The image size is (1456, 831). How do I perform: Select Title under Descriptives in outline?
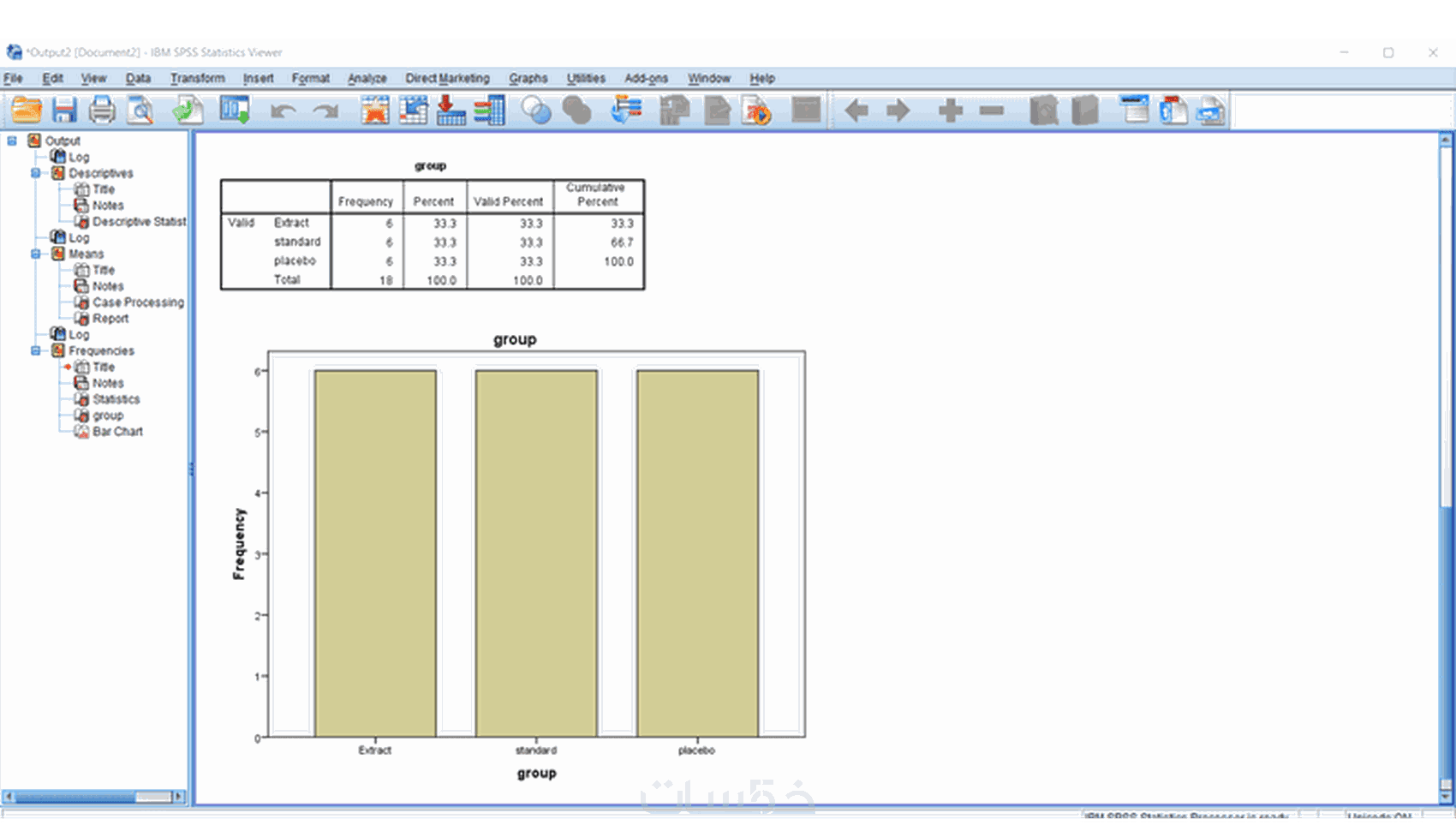[104, 189]
